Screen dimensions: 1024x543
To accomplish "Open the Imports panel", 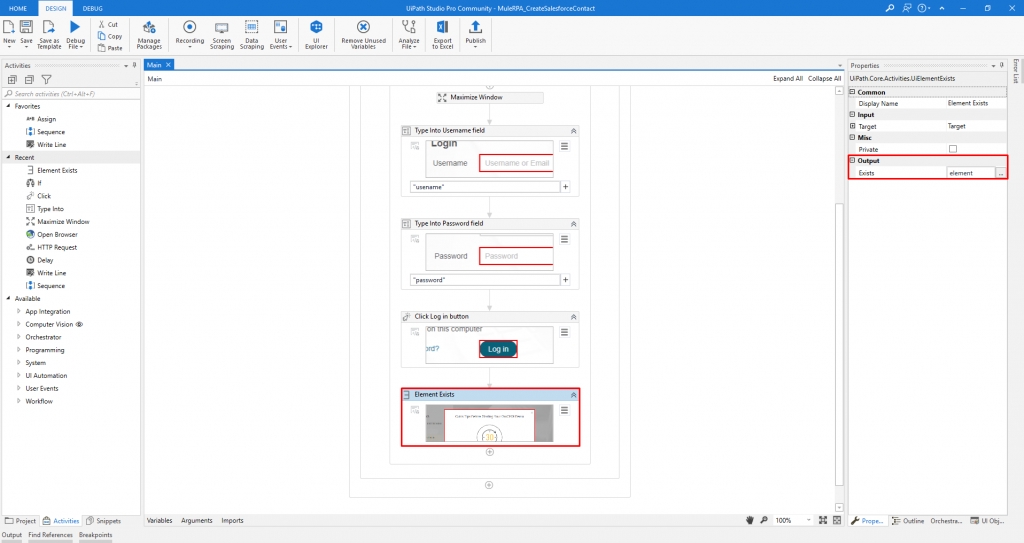I will [232, 521].
